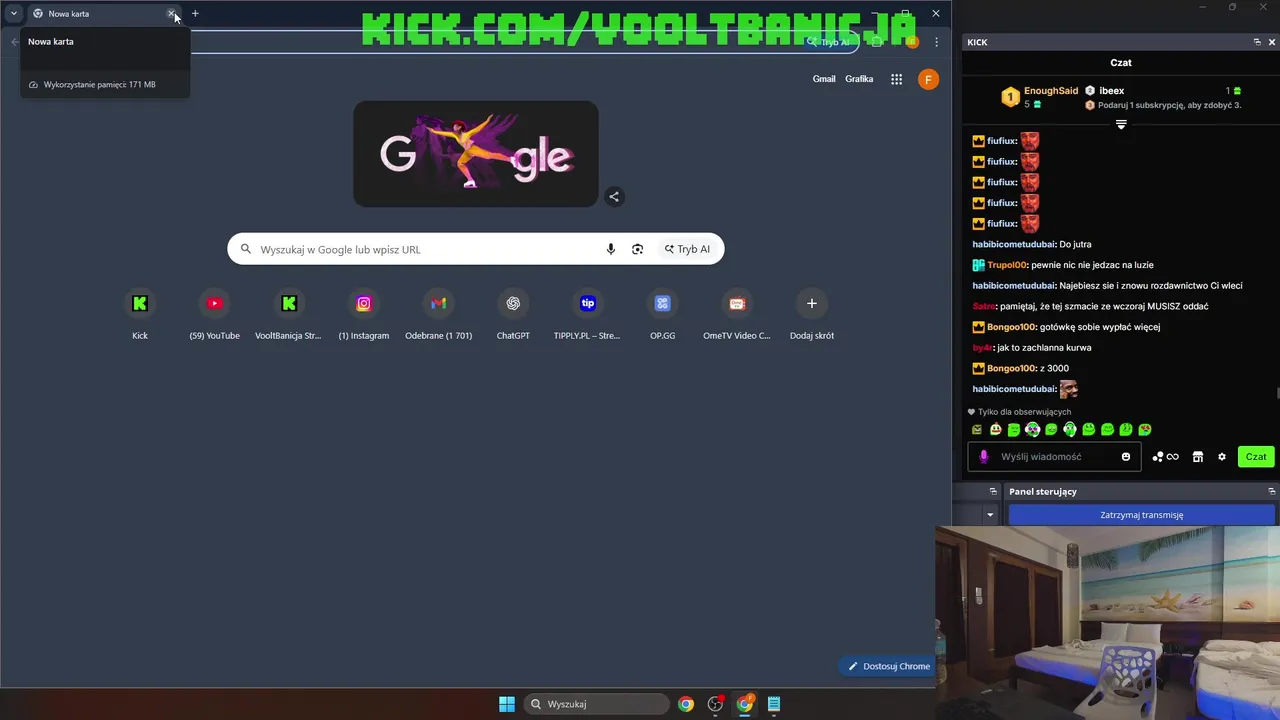1280x720 pixels.
Task: Open Google Lens image search icon
Action: click(638, 249)
